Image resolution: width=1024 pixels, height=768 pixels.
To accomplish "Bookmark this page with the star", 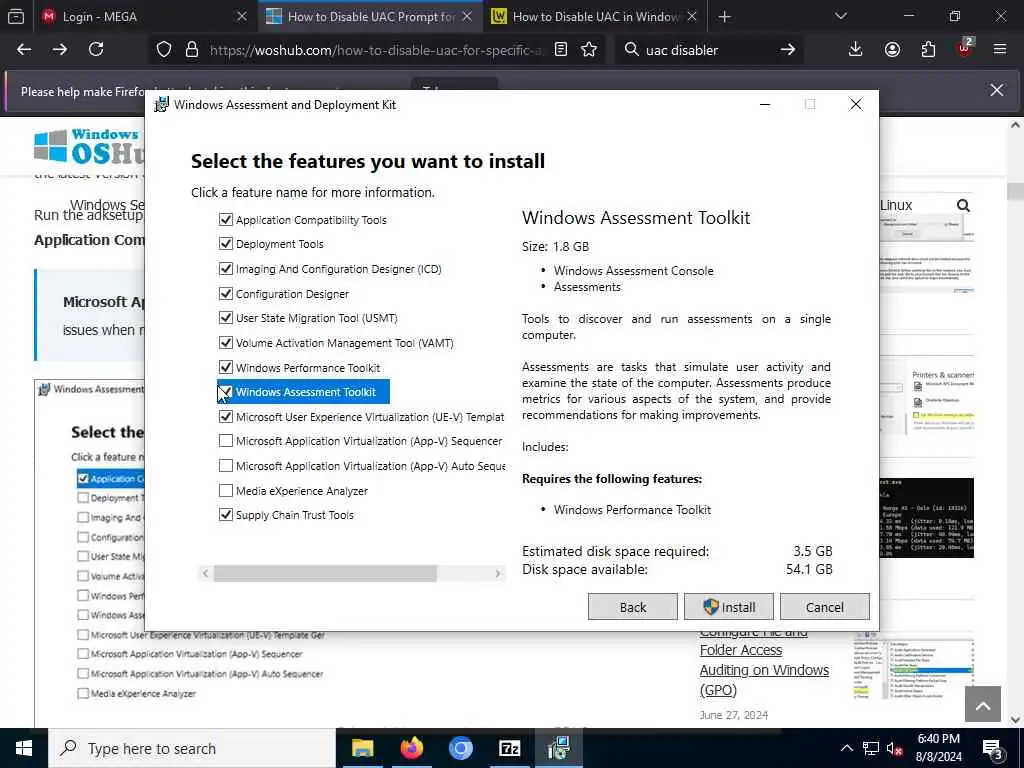I will [589, 50].
